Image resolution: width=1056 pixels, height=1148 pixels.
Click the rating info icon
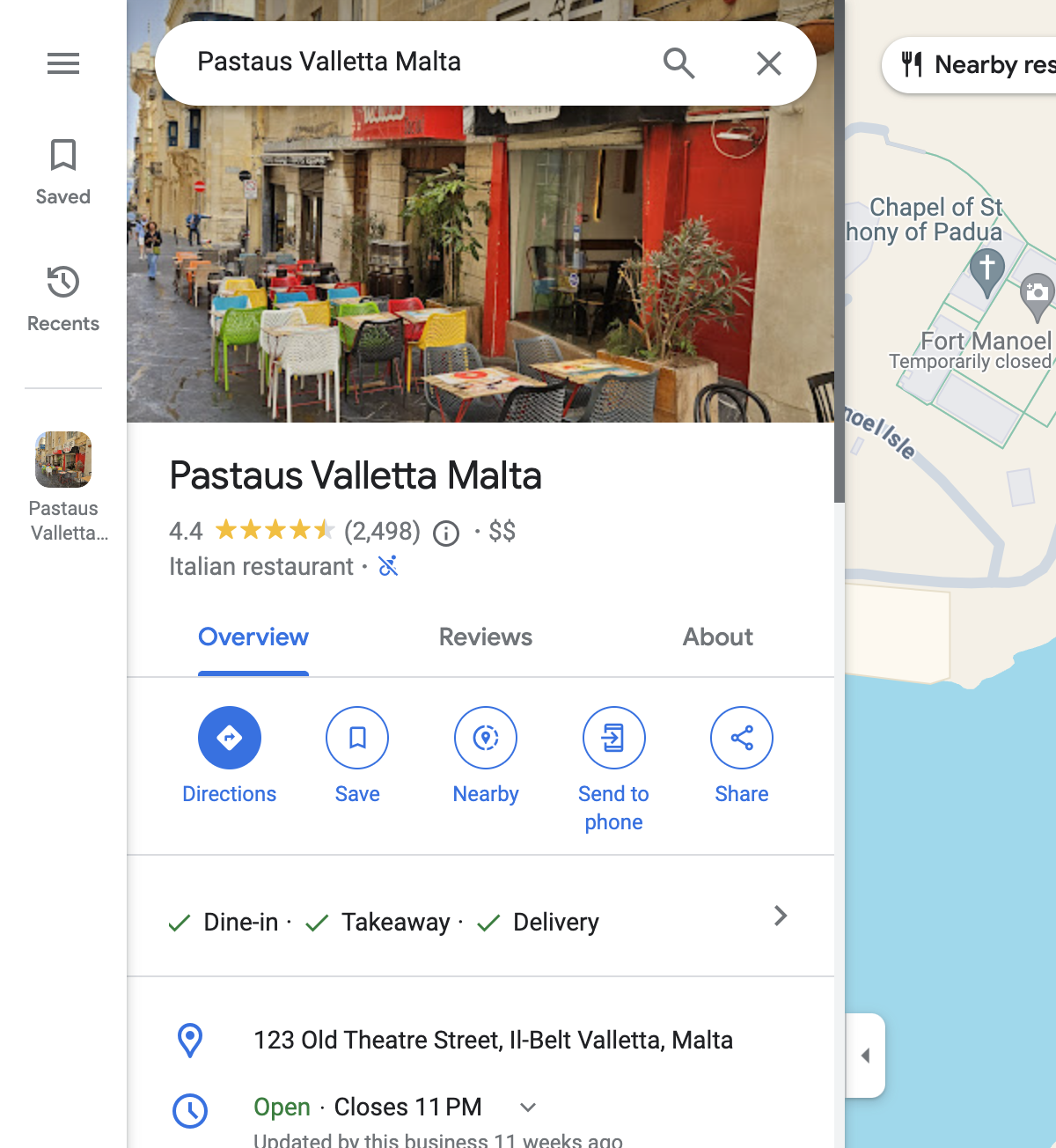(446, 534)
